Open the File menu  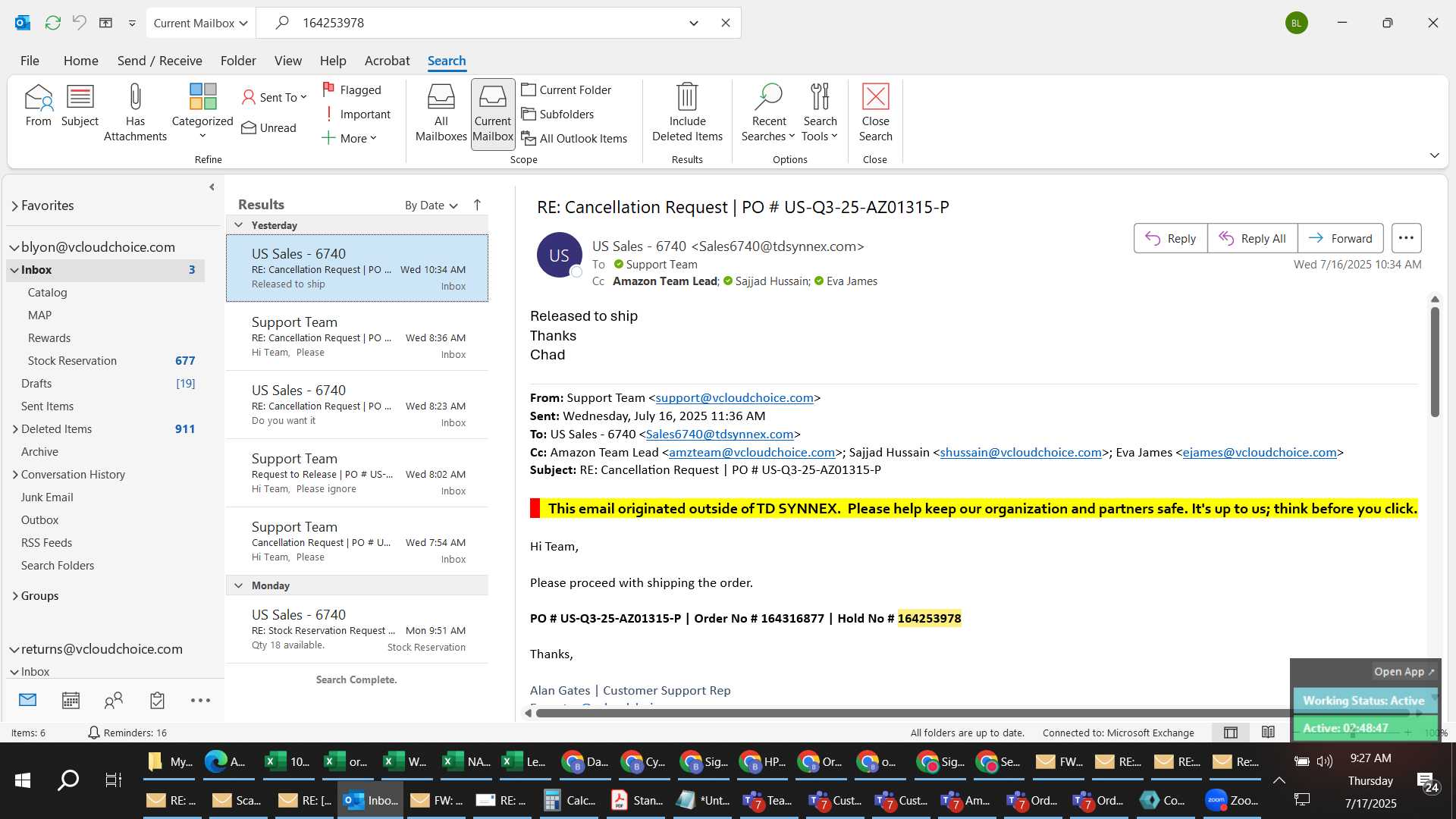pyautogui.click(x=30, y=61)
